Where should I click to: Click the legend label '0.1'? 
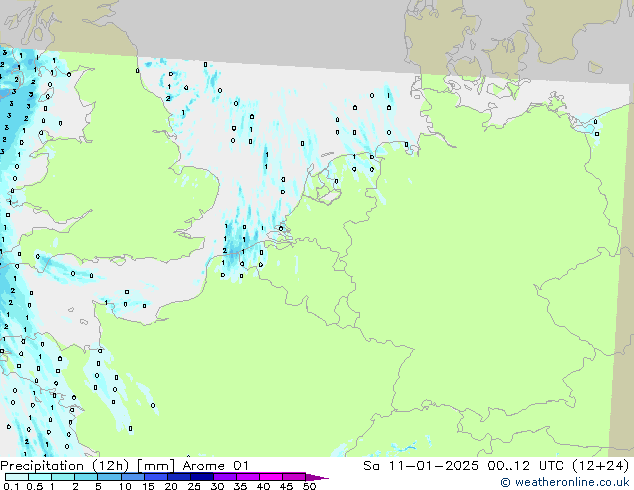10,486
